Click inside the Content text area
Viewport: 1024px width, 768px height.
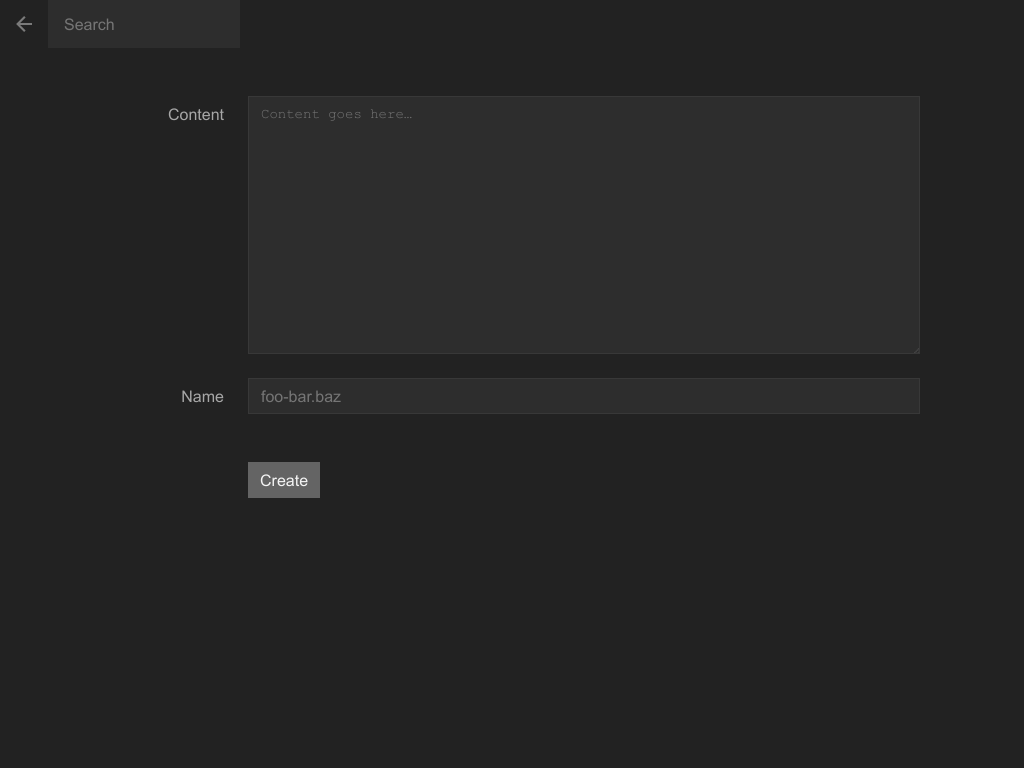tap(583, 225)
